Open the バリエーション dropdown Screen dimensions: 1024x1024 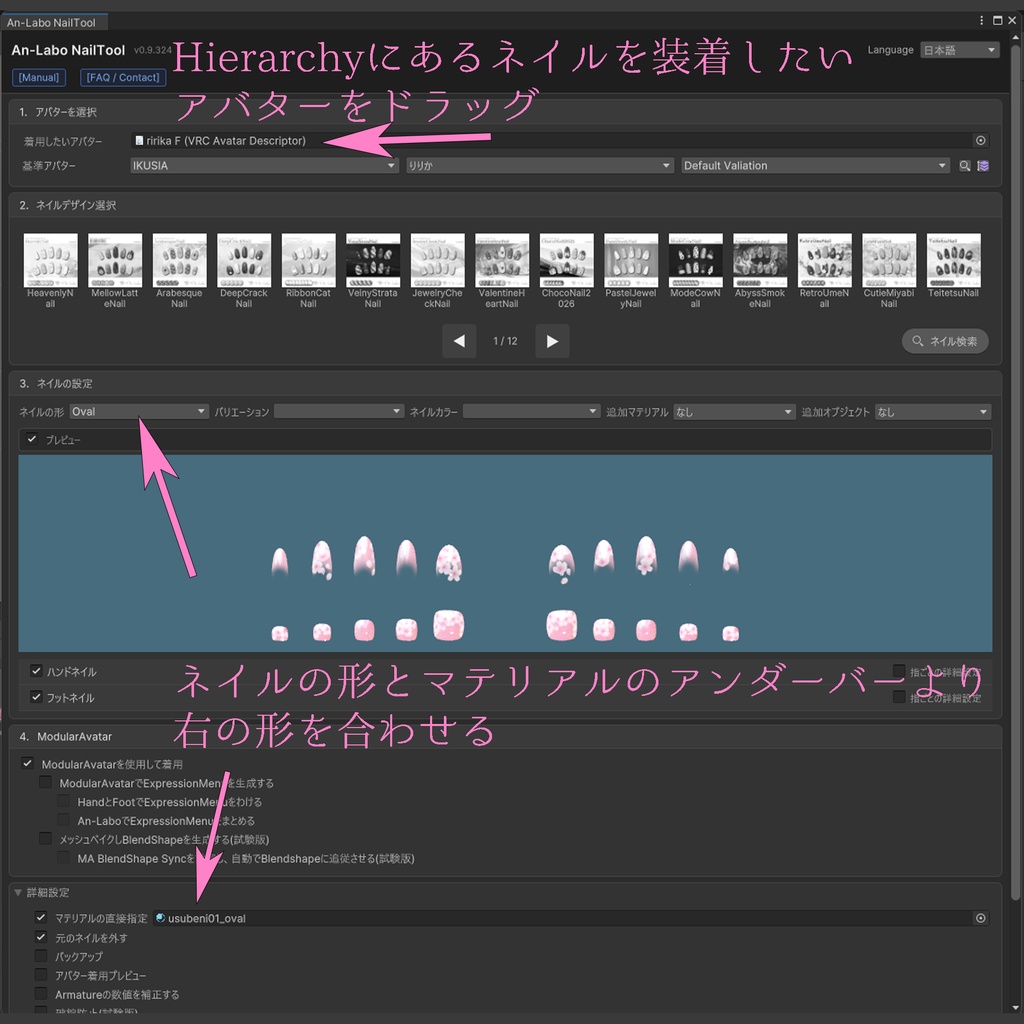pyautogui.click(x=338, y=411)
